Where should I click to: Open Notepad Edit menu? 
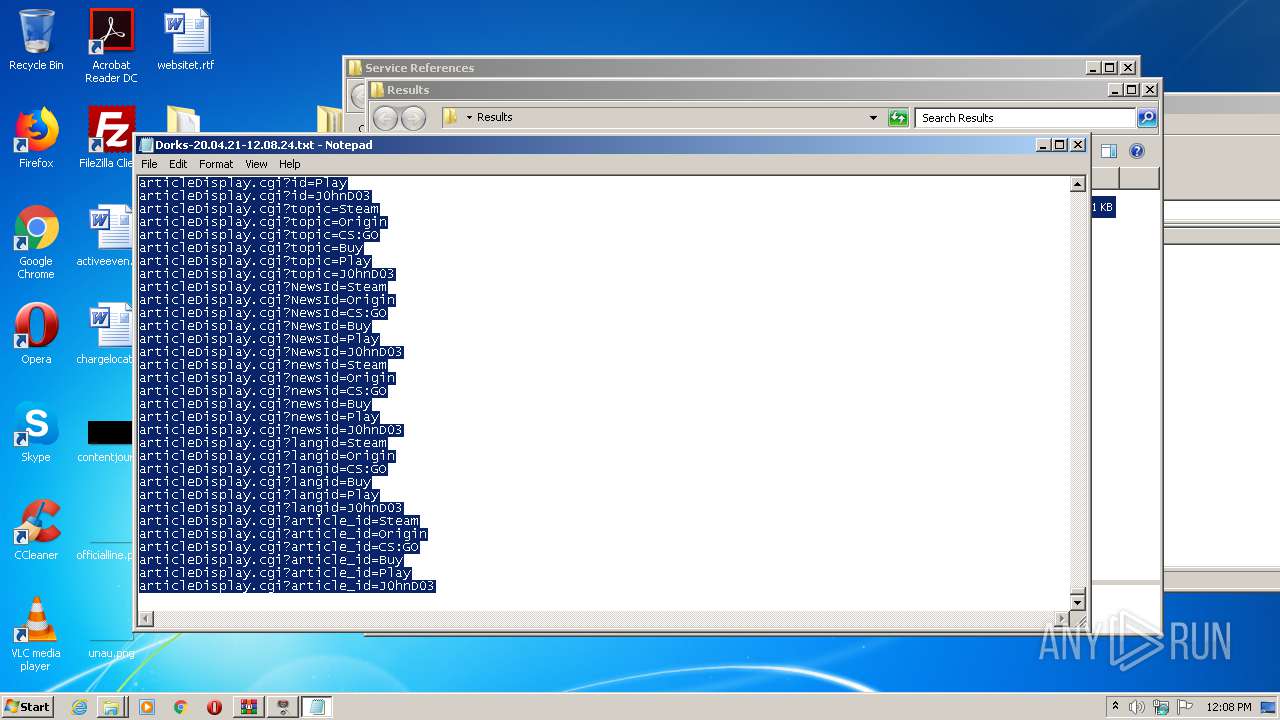178,164
